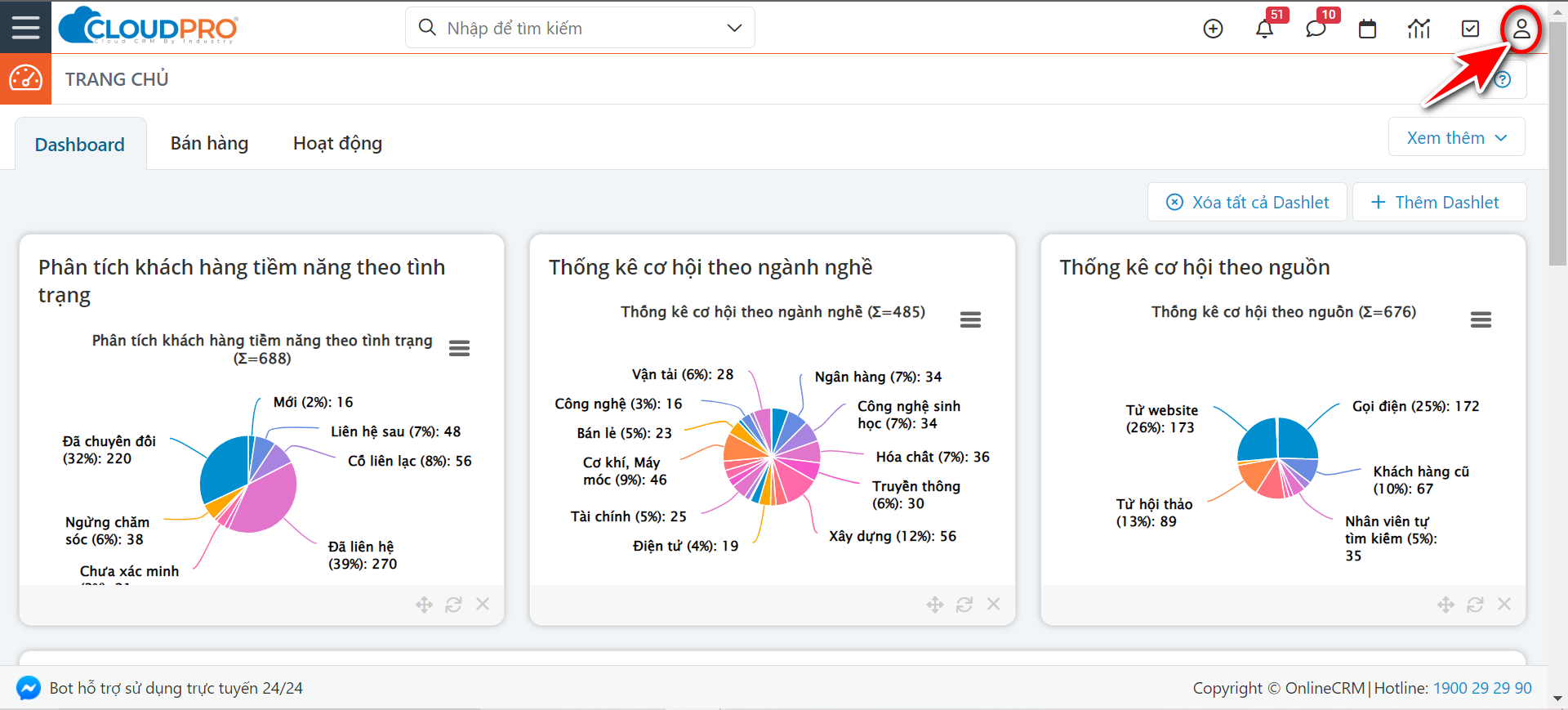Open the user profile icon
This screenshot has height=710, width=1568.
1521,29
